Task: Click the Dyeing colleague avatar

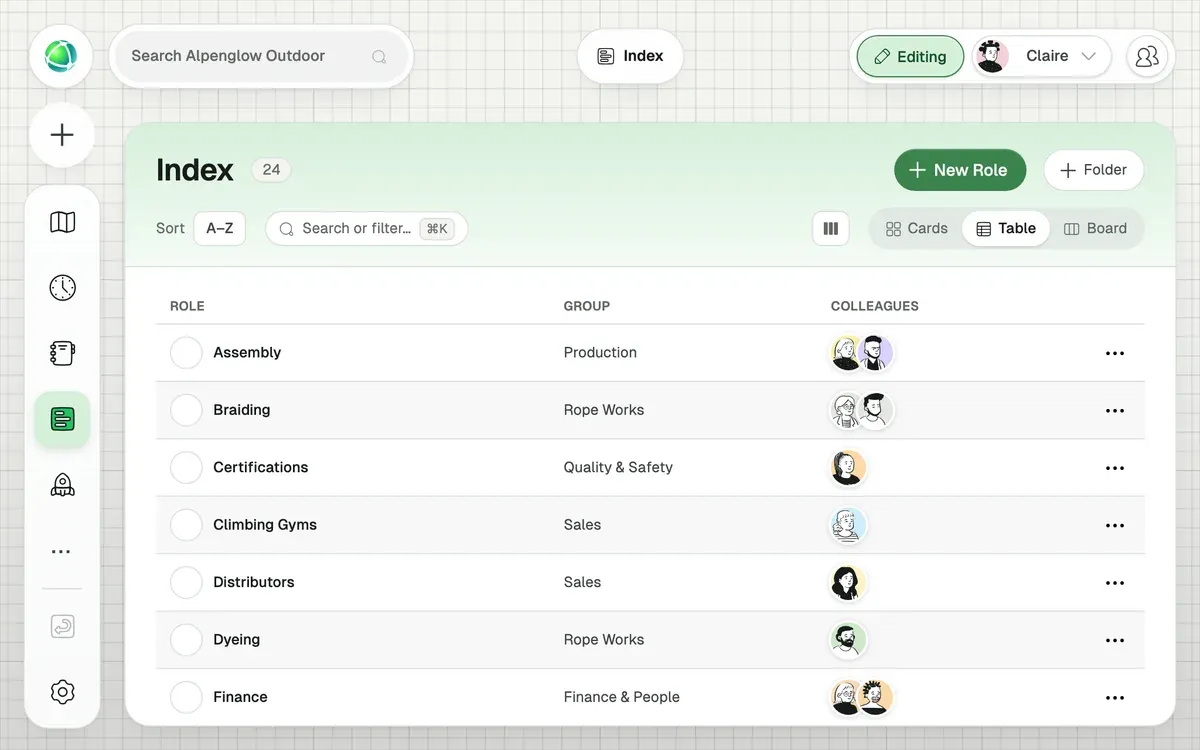Action: [848, 640]
